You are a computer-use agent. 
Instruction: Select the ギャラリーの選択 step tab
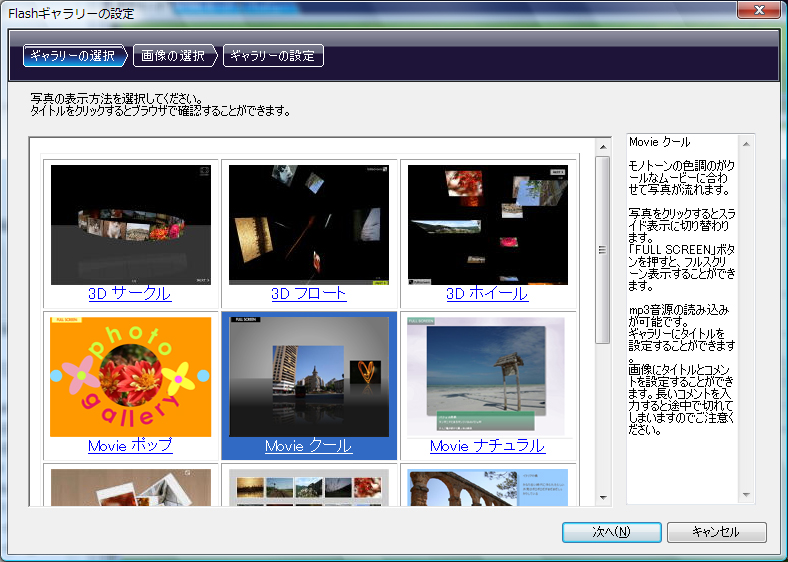pyautogui.click(x=74, y=55)
